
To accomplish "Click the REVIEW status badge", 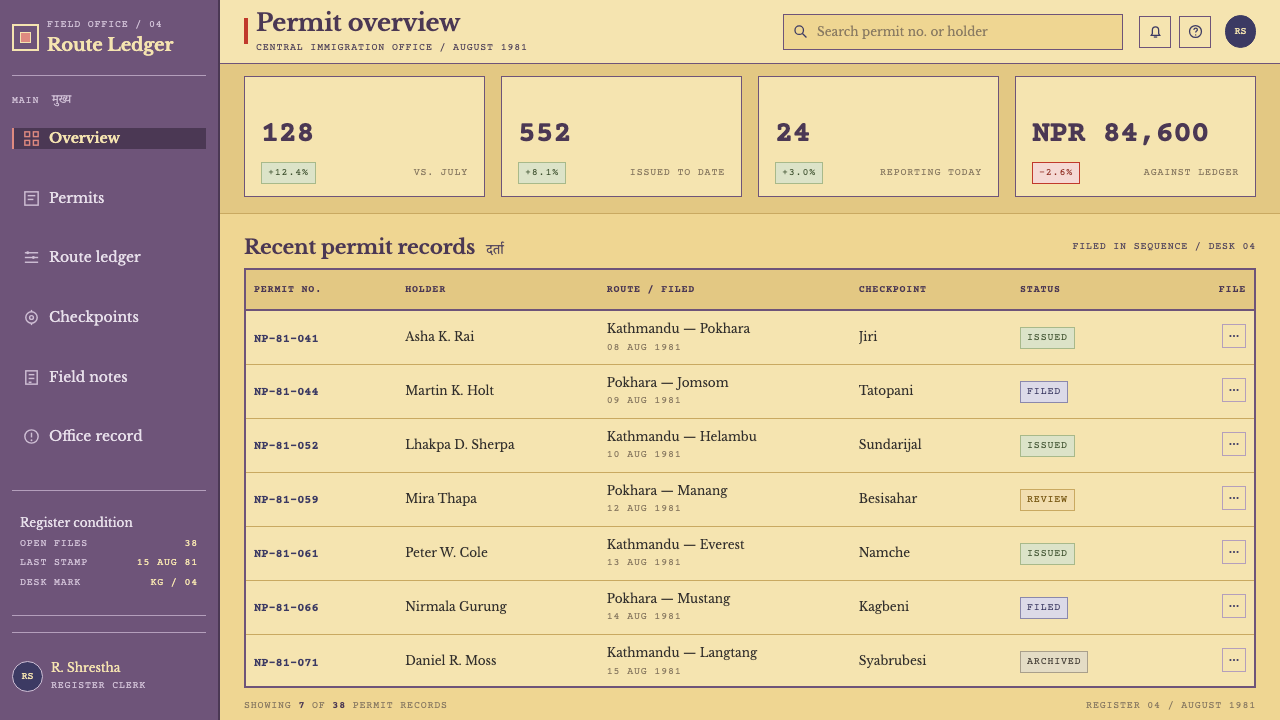I will [1047, 499].
